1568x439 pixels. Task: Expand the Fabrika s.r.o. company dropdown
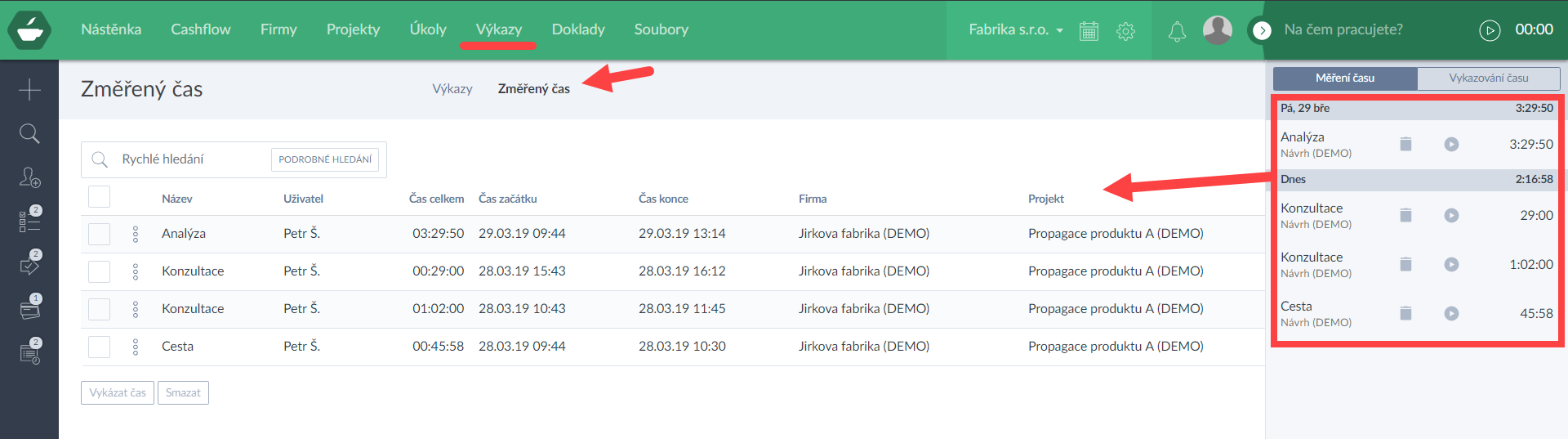(x=1015, y=30)
